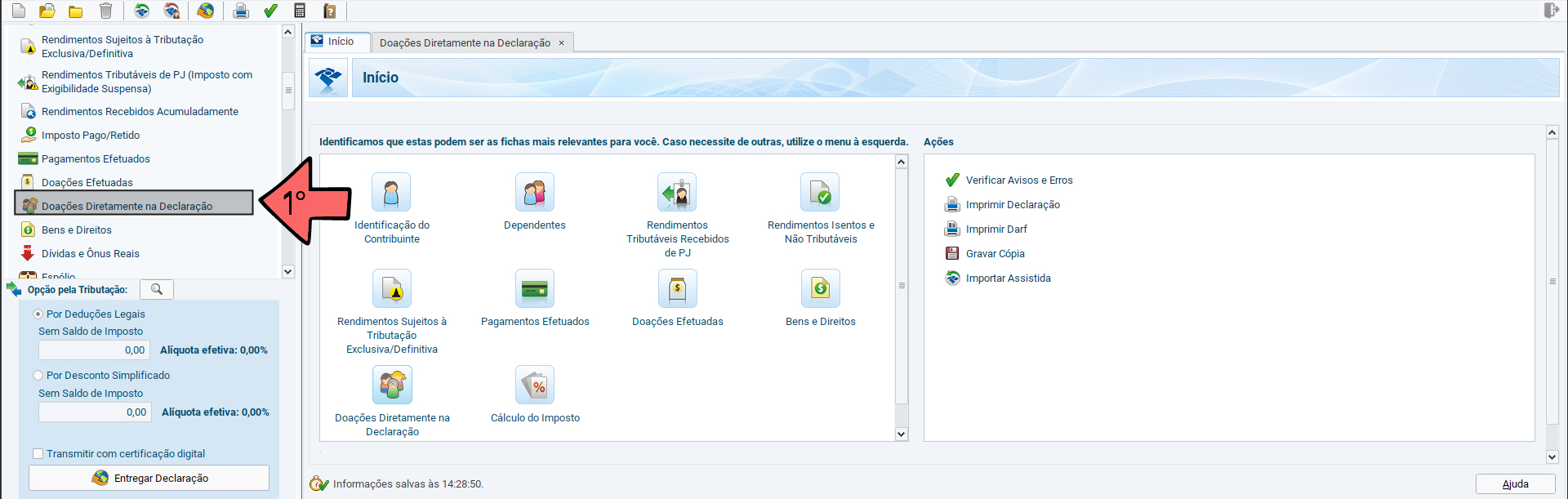Open the Dependentes icon
The image size is (1568, 499).
[534, 193]
